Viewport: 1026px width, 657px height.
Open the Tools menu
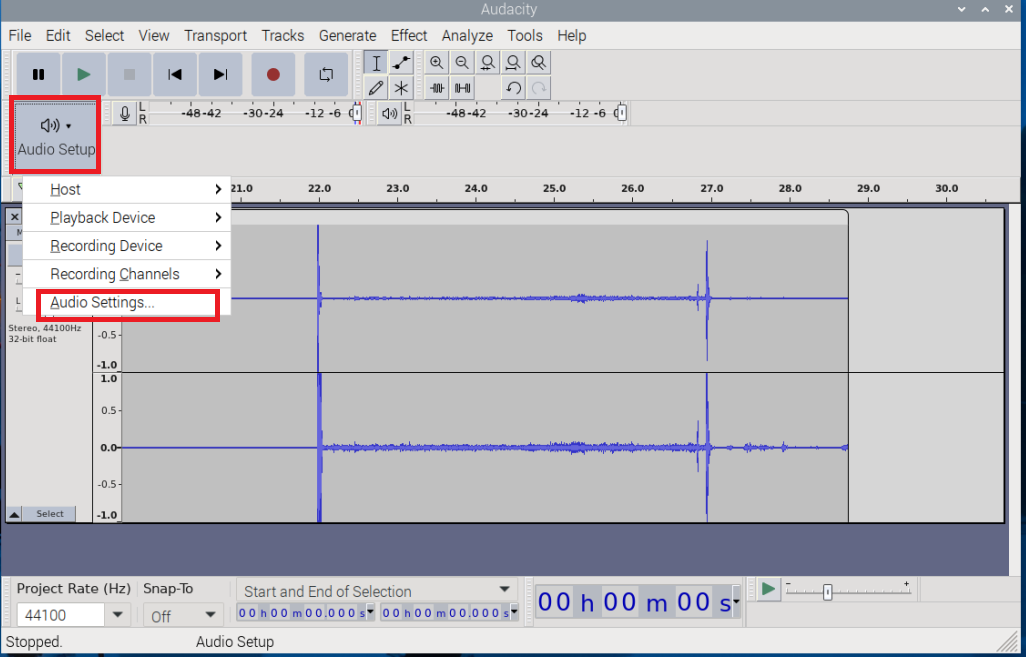525,35
